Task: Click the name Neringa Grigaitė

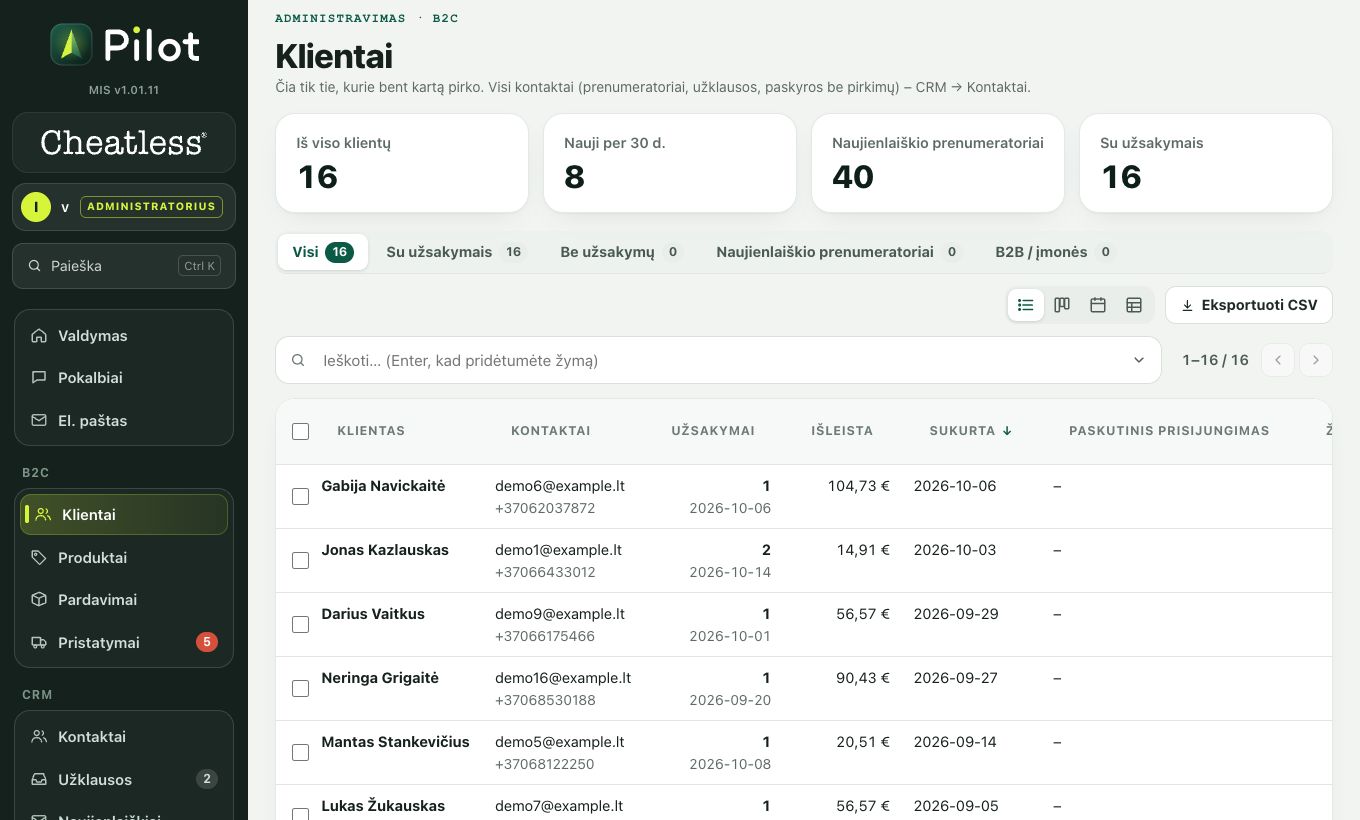Action: (380, 678)
